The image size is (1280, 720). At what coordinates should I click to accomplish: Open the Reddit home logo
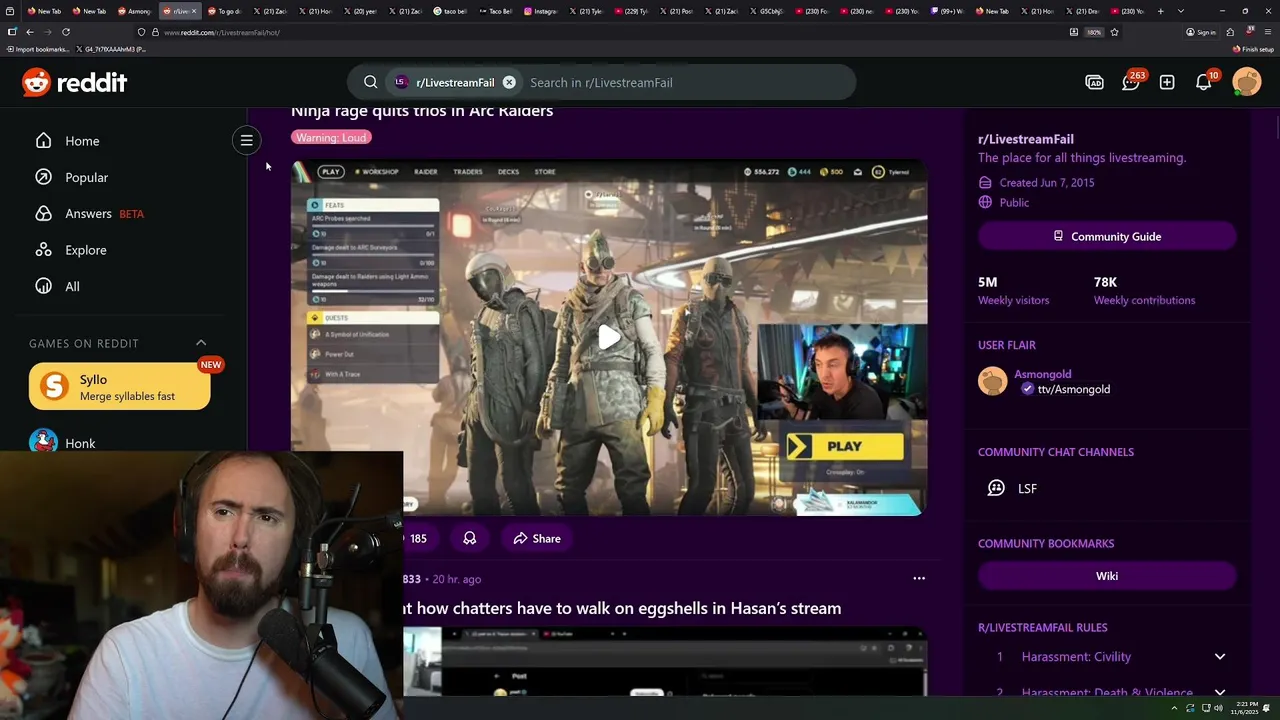[x=75, y=82]
